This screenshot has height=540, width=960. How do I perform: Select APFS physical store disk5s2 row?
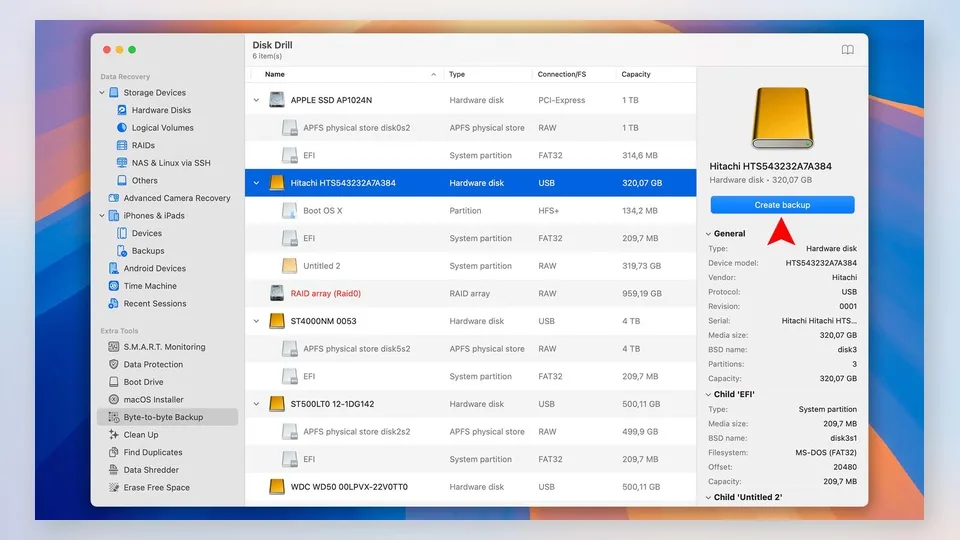470,348
